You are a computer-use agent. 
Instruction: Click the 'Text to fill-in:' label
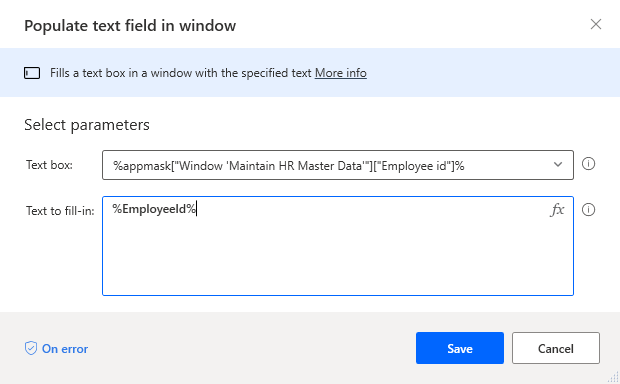60,211
